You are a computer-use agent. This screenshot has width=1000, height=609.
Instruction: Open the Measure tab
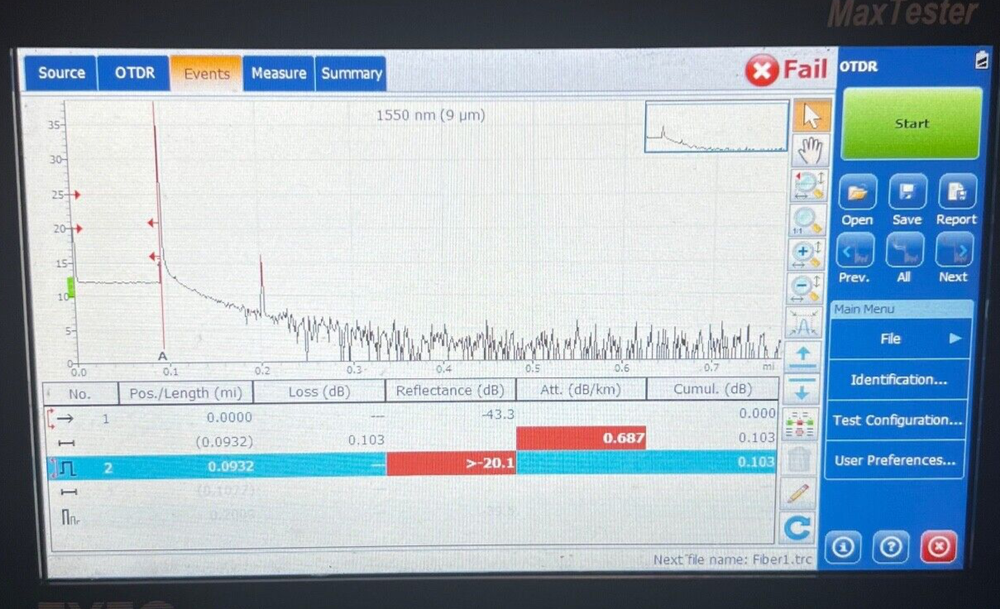click(279, 72)
